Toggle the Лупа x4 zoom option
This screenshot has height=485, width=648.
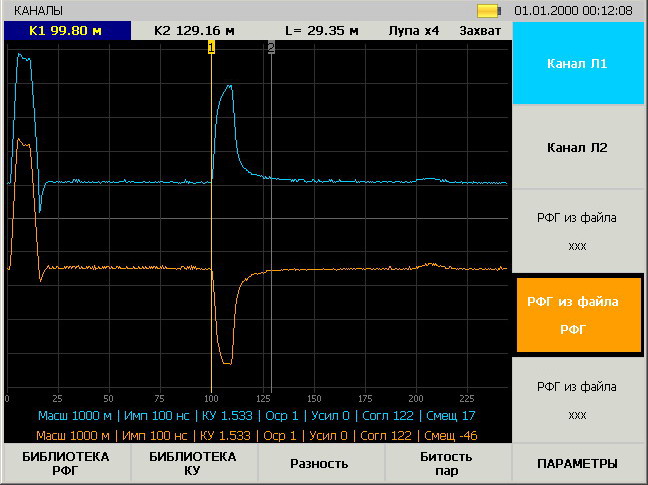(x=413, y=31)
